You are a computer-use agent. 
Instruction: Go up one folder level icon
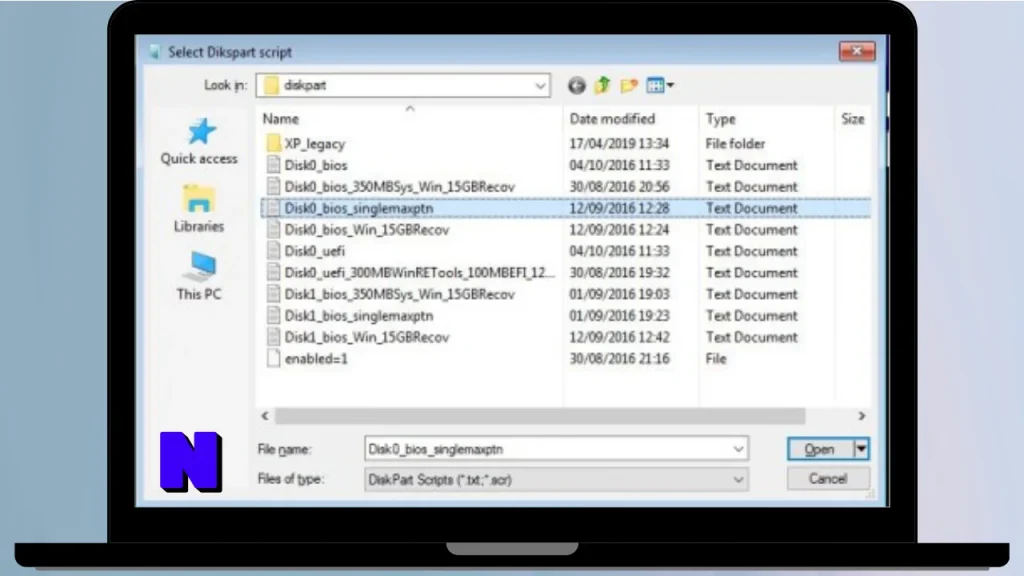(x=603, y=85)
